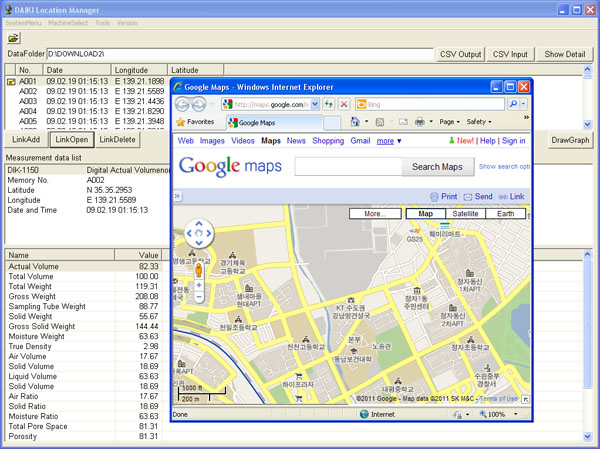The height and width of the screenshot is (449, 600).
Task: Click the Sign in link
Action: tap(514, 141)
